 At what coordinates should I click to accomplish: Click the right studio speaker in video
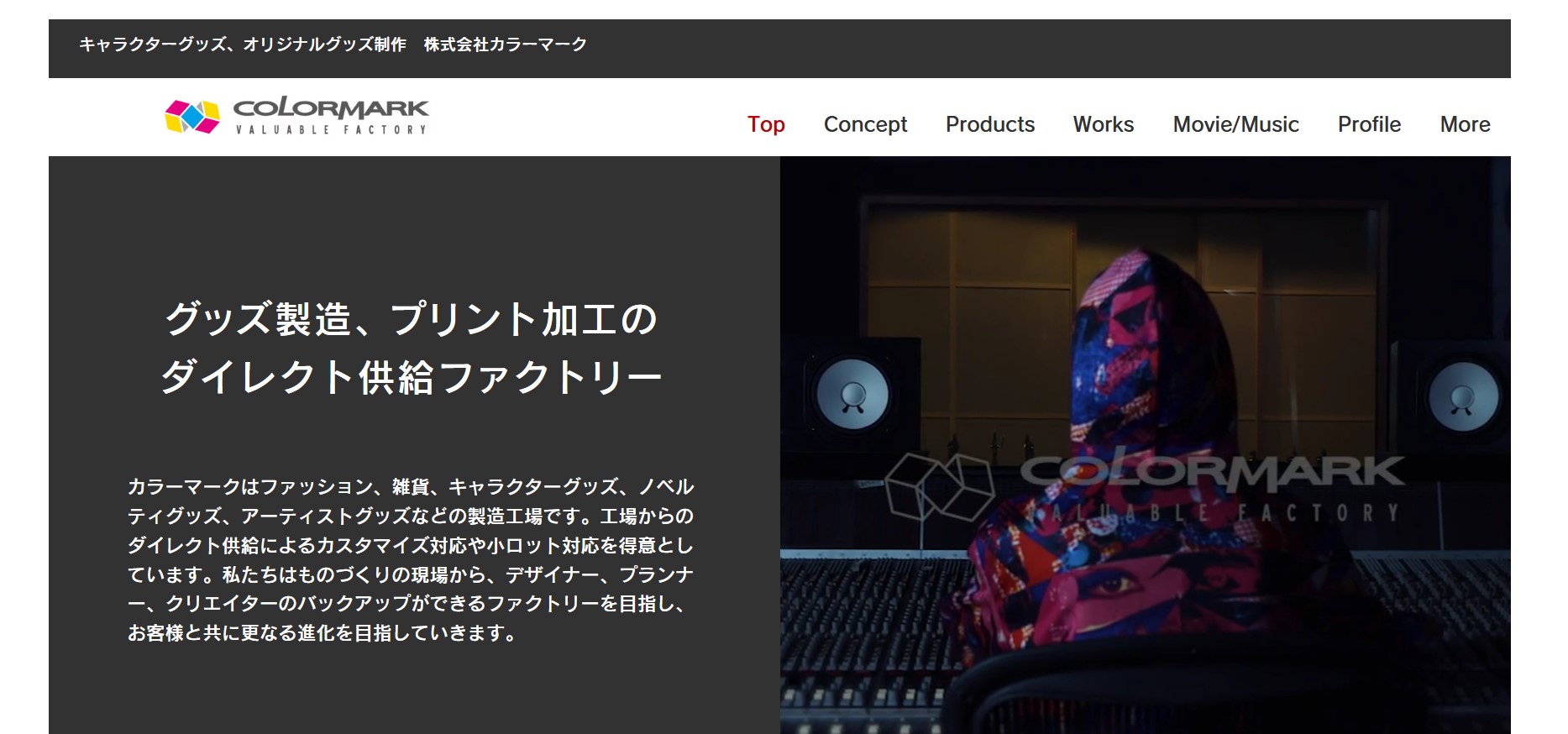[1463, 396]
